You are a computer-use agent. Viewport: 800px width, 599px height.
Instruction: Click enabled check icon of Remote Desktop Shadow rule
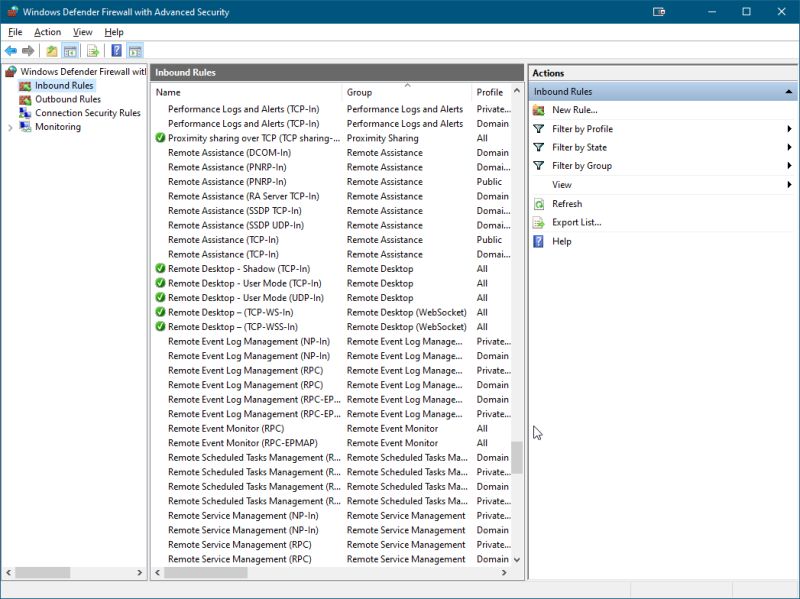160,268
